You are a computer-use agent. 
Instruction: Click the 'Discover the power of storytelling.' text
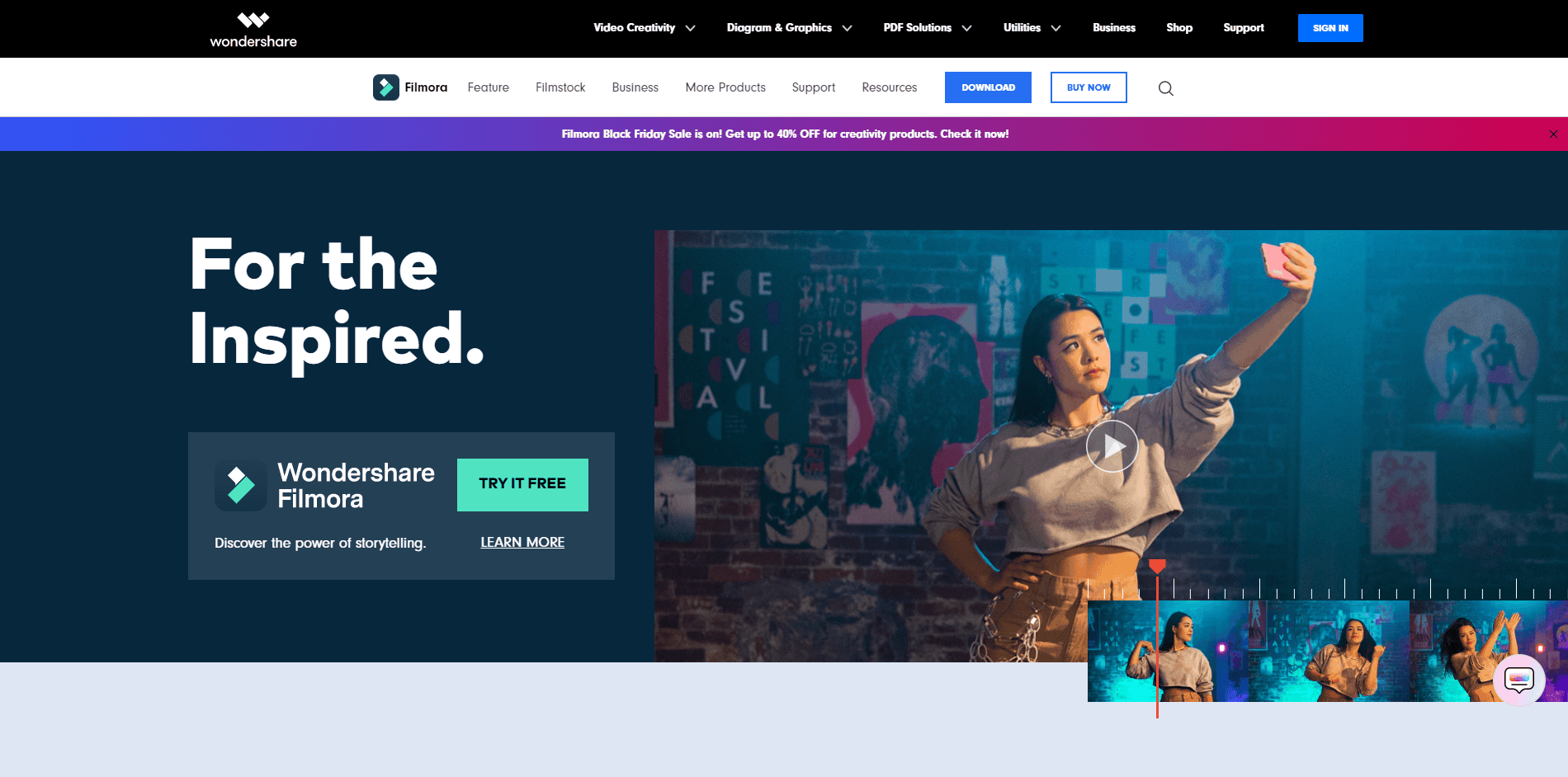[x=320, y=543]
